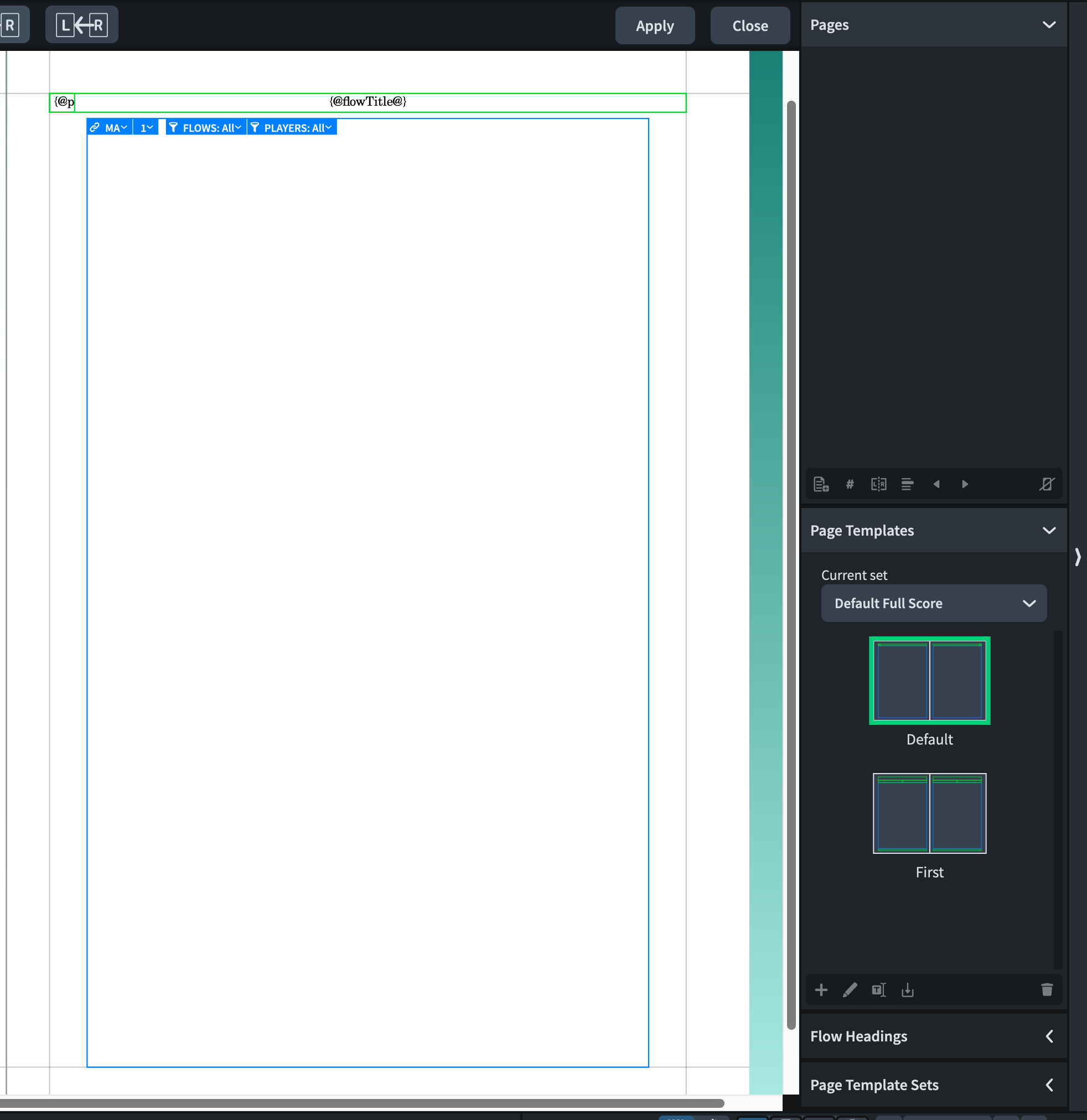Import a page template
Screen dimensions: 1087x1120
(x=908, y=991)
